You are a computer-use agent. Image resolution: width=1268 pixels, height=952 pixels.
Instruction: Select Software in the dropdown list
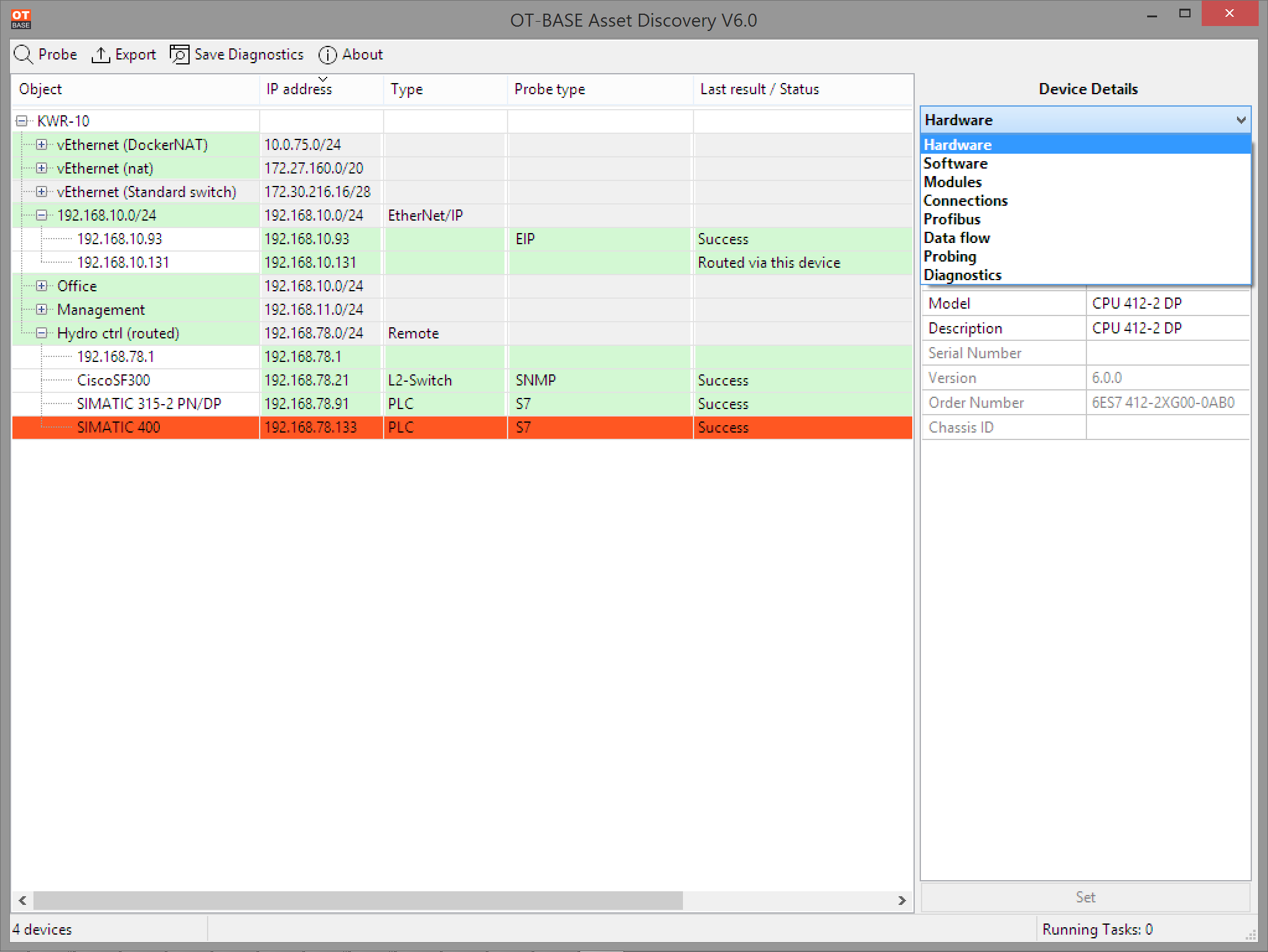1085,163
